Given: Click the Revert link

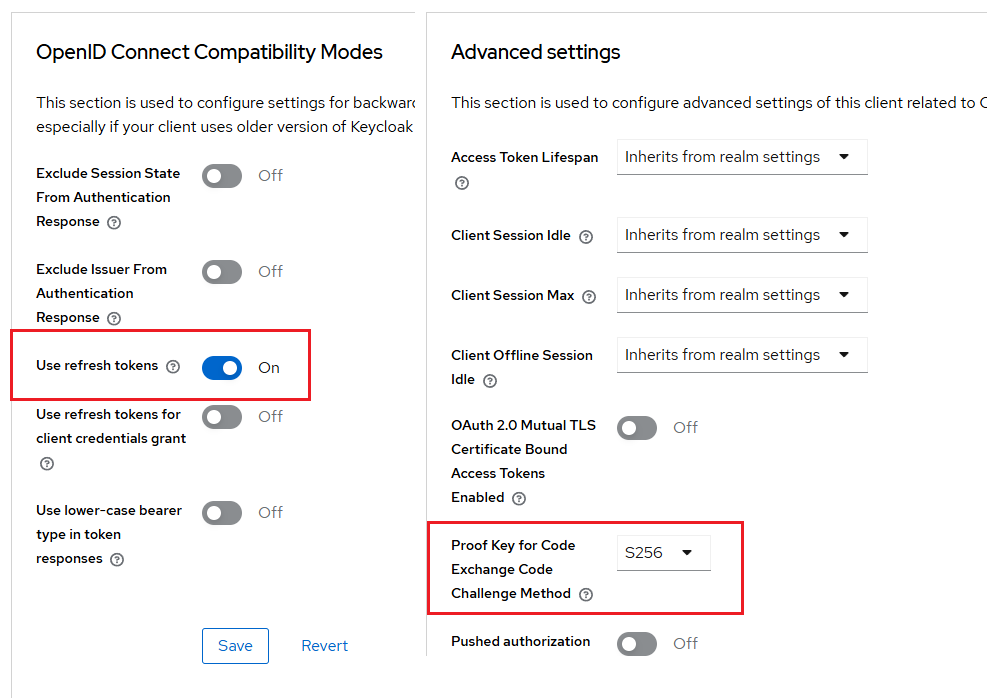Looking at the screenshot, I should (x=325, y=646).
